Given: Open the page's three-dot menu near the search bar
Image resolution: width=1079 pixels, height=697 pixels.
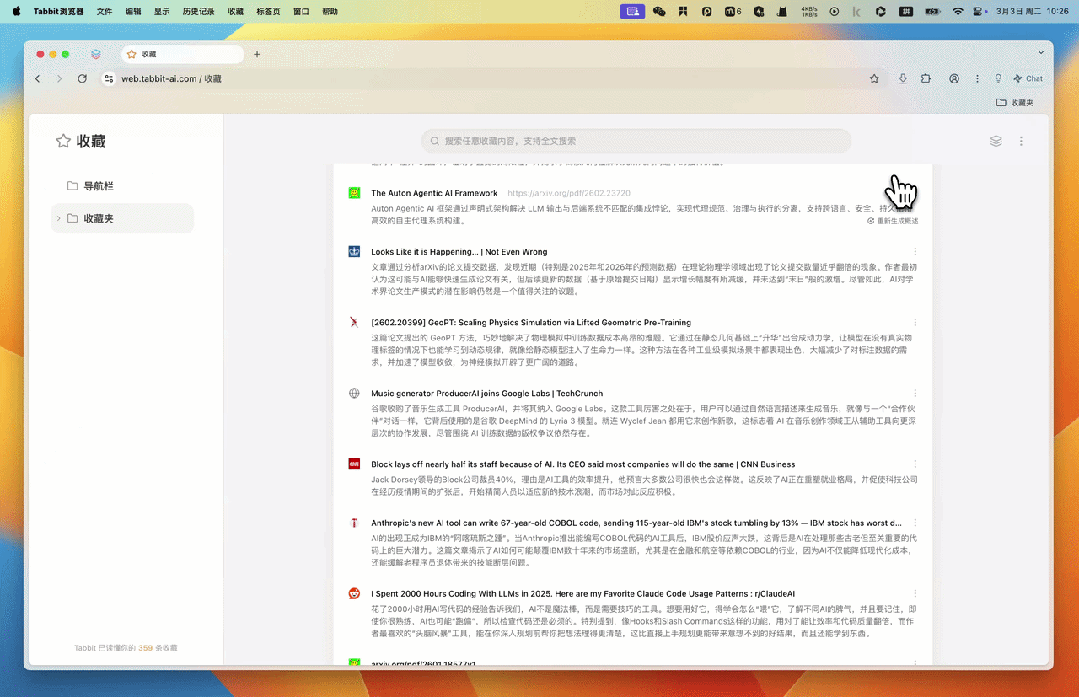Looking at the screenshot, I should [1021, 141].
